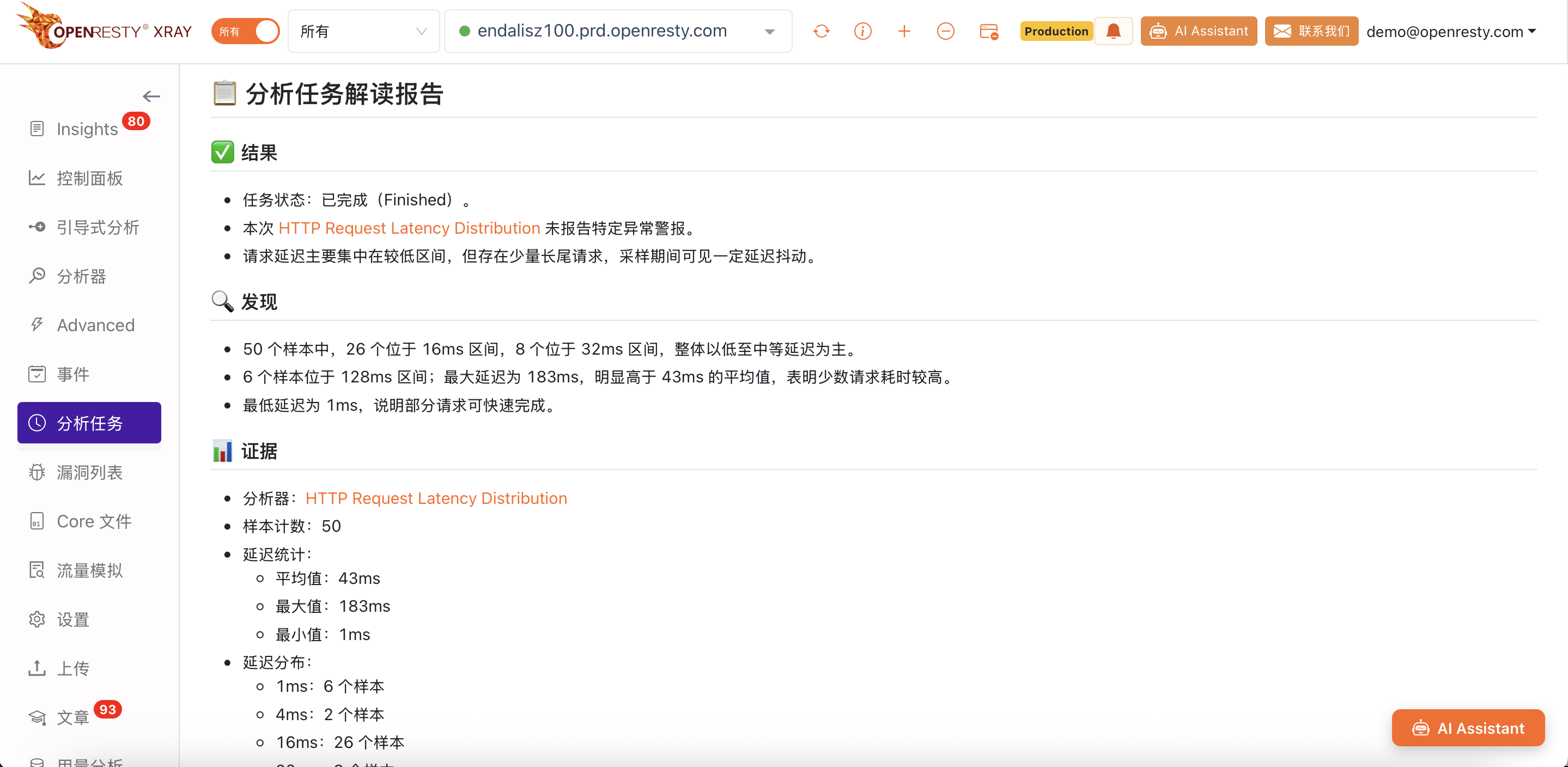Viewport: 1568px width, 767px height.
Task: Click the 93 badge on 文章
Action: tap(108, 710)
